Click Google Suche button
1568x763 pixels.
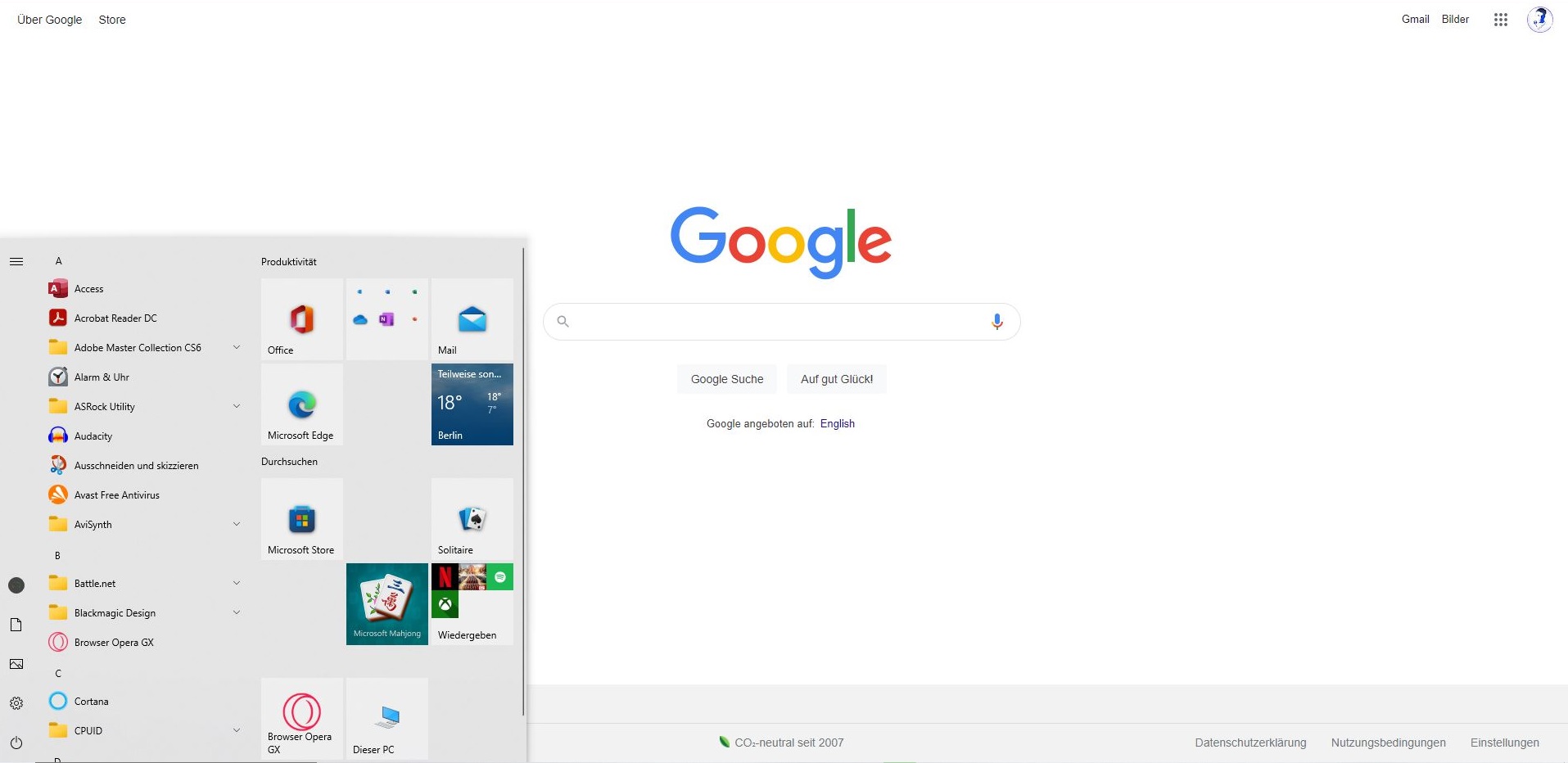pyautogui.click(x=727, y=379)
